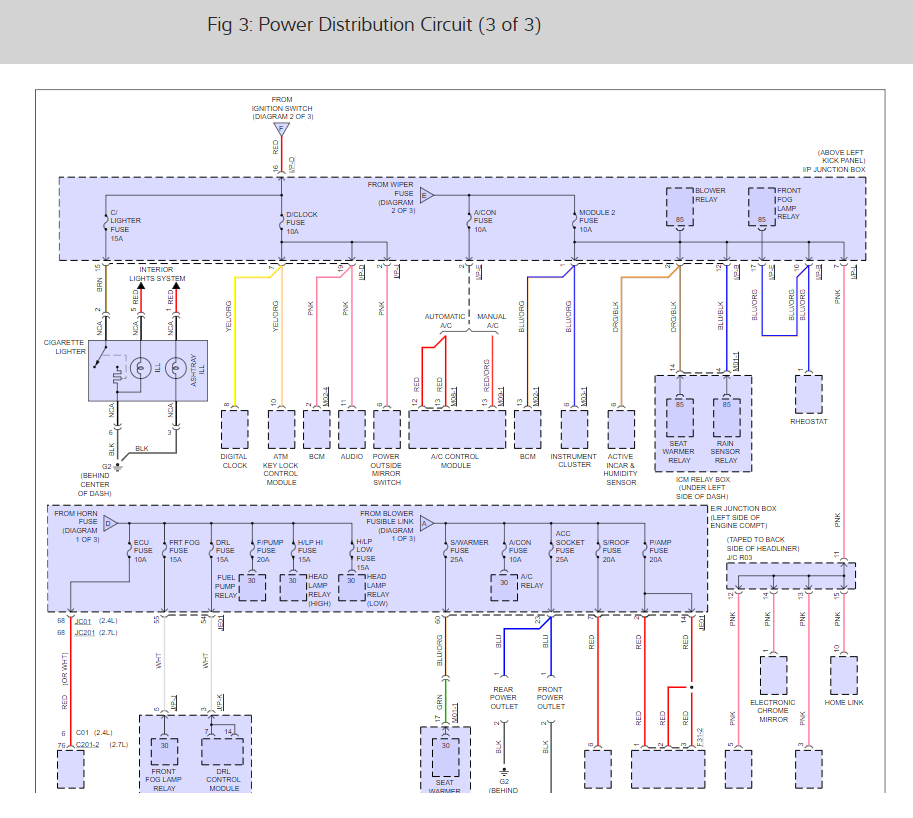Viewport: 913px width, 818px height.
Task: Click the Blower Fusible Link connector A arrow
Action: pyautogui.click(x=426, y=523)
